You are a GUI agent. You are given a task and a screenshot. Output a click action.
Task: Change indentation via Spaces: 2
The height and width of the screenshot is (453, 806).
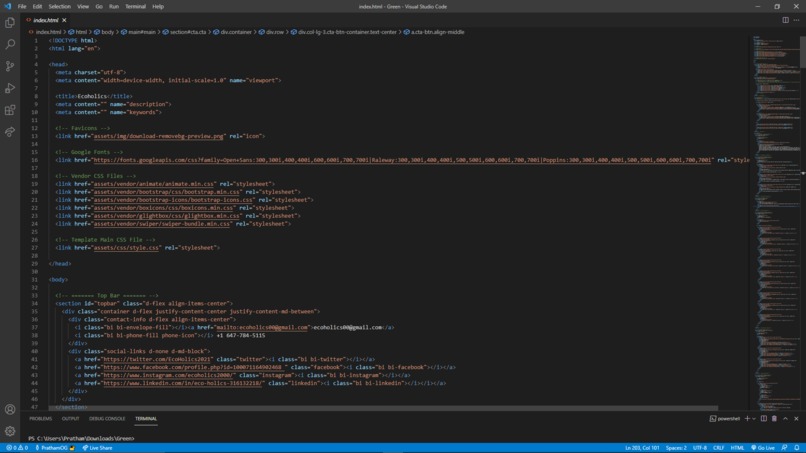point(676,448)
